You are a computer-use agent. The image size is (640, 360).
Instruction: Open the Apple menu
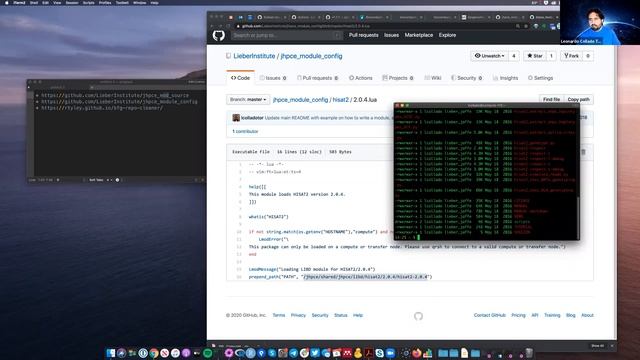pos(7,2)
